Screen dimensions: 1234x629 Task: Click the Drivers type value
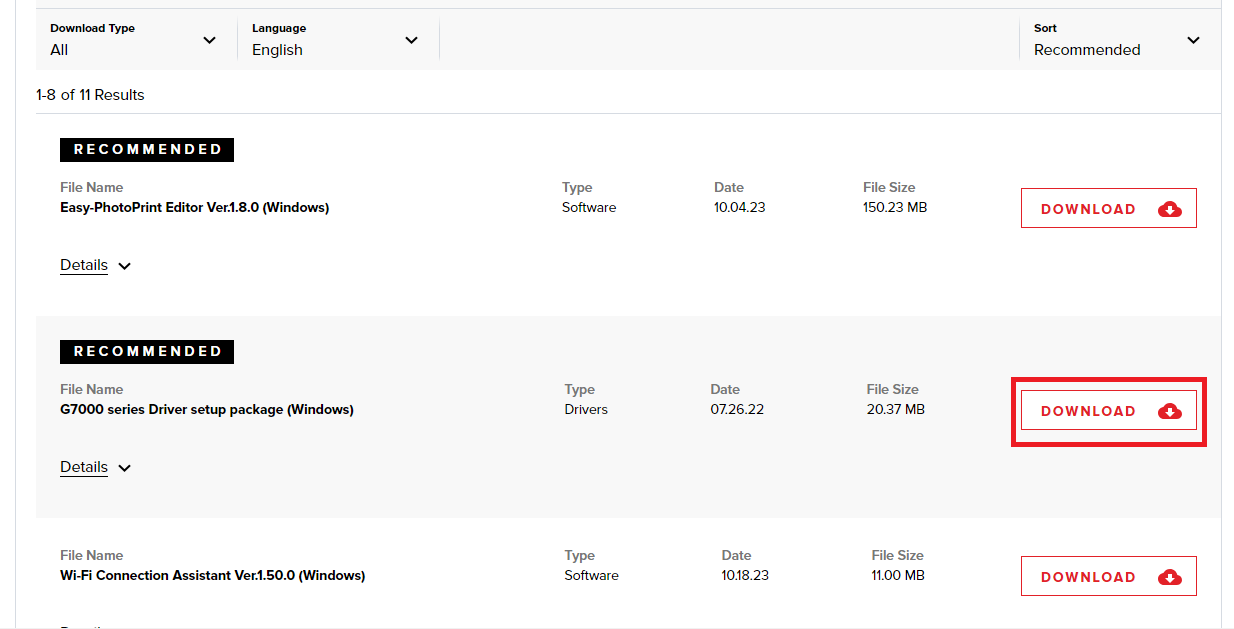586,410
